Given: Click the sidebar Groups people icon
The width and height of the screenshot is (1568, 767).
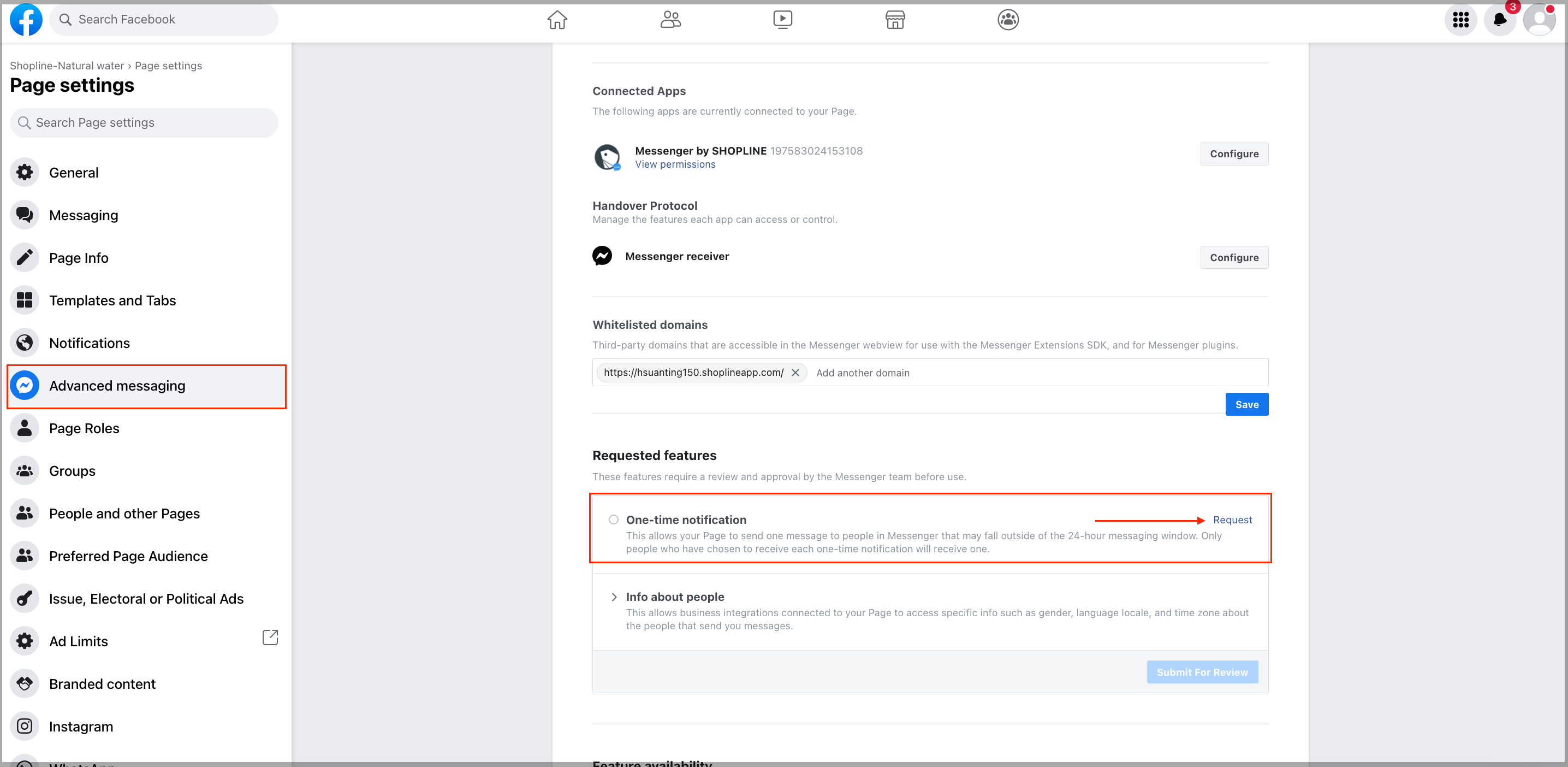Looking at the screenshot, I should click(25, 471).
